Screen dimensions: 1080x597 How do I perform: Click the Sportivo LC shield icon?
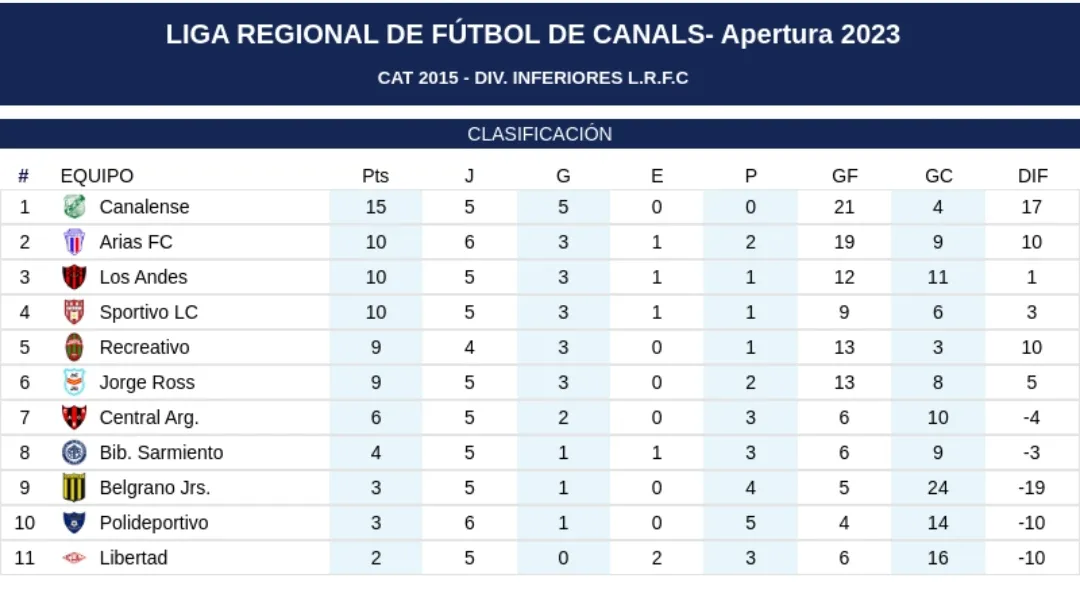click(74, 312)
